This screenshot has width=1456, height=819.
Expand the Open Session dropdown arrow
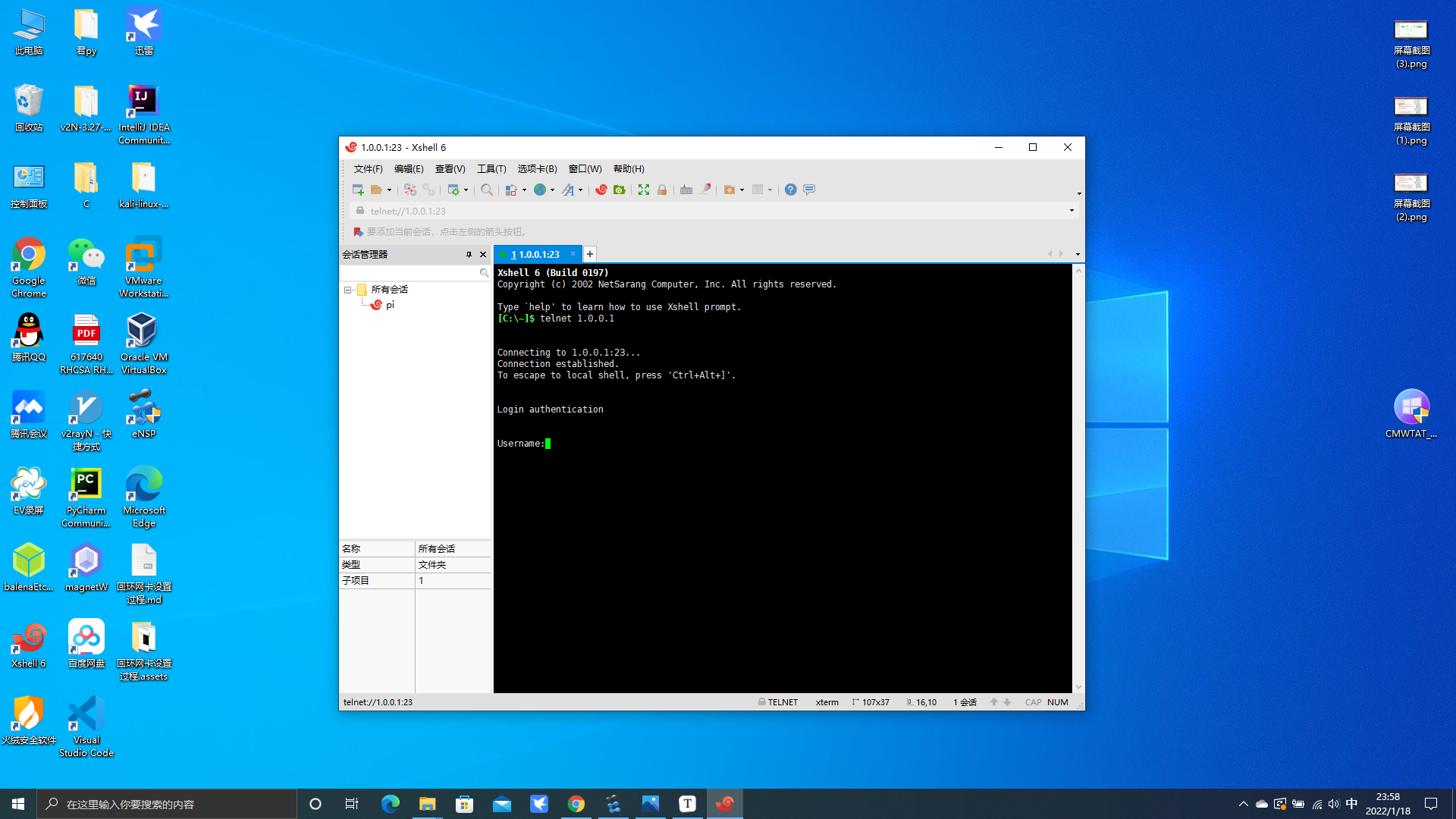[x=390, y=190]
